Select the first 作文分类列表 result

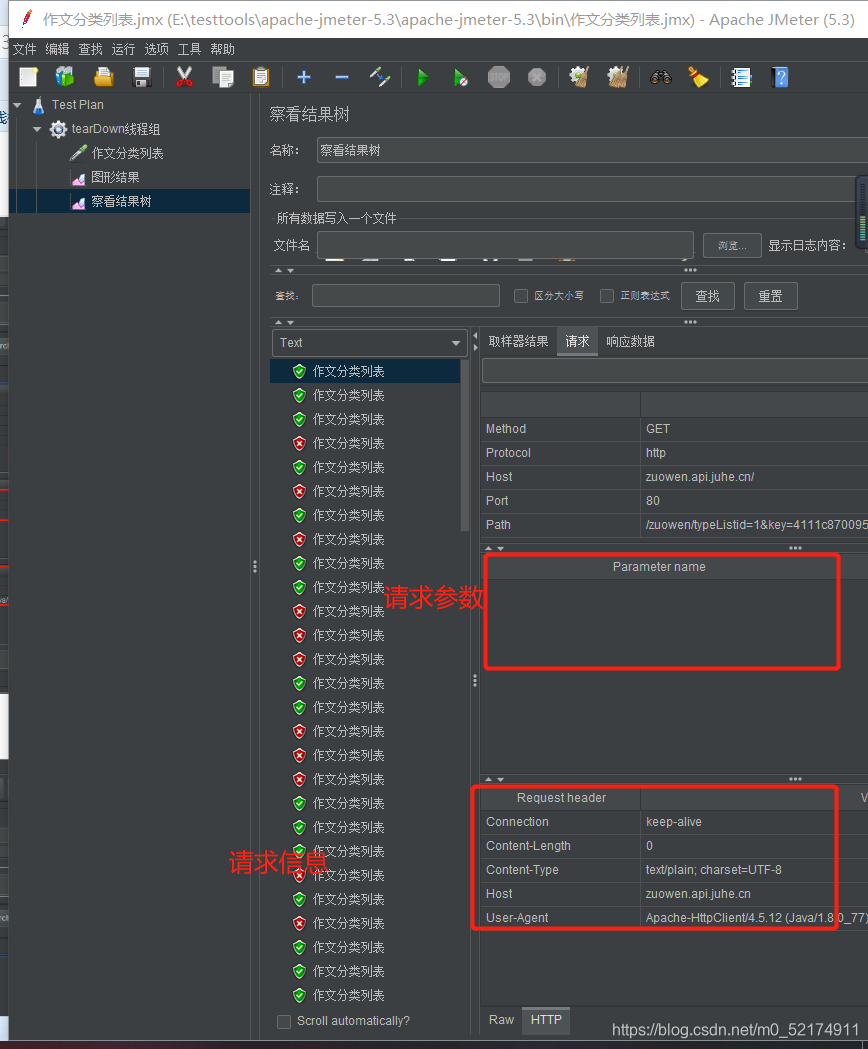point(365,371)
